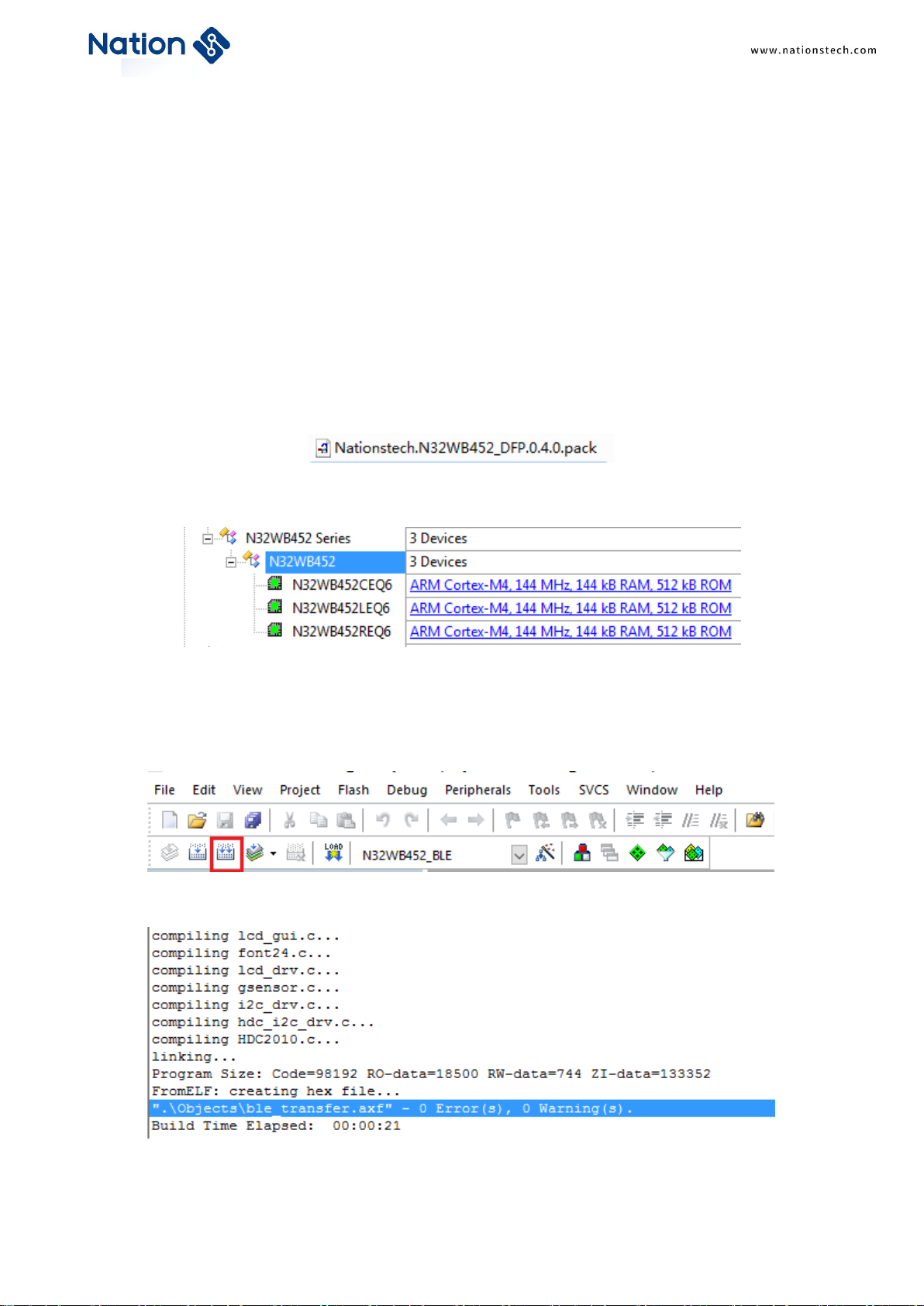Image resolution: width=924 pixels, height=1306 pixels.
Task: Open ARM Cortex-M4 link for N32WB452LEQ6
Action: [x=571, y=608]
